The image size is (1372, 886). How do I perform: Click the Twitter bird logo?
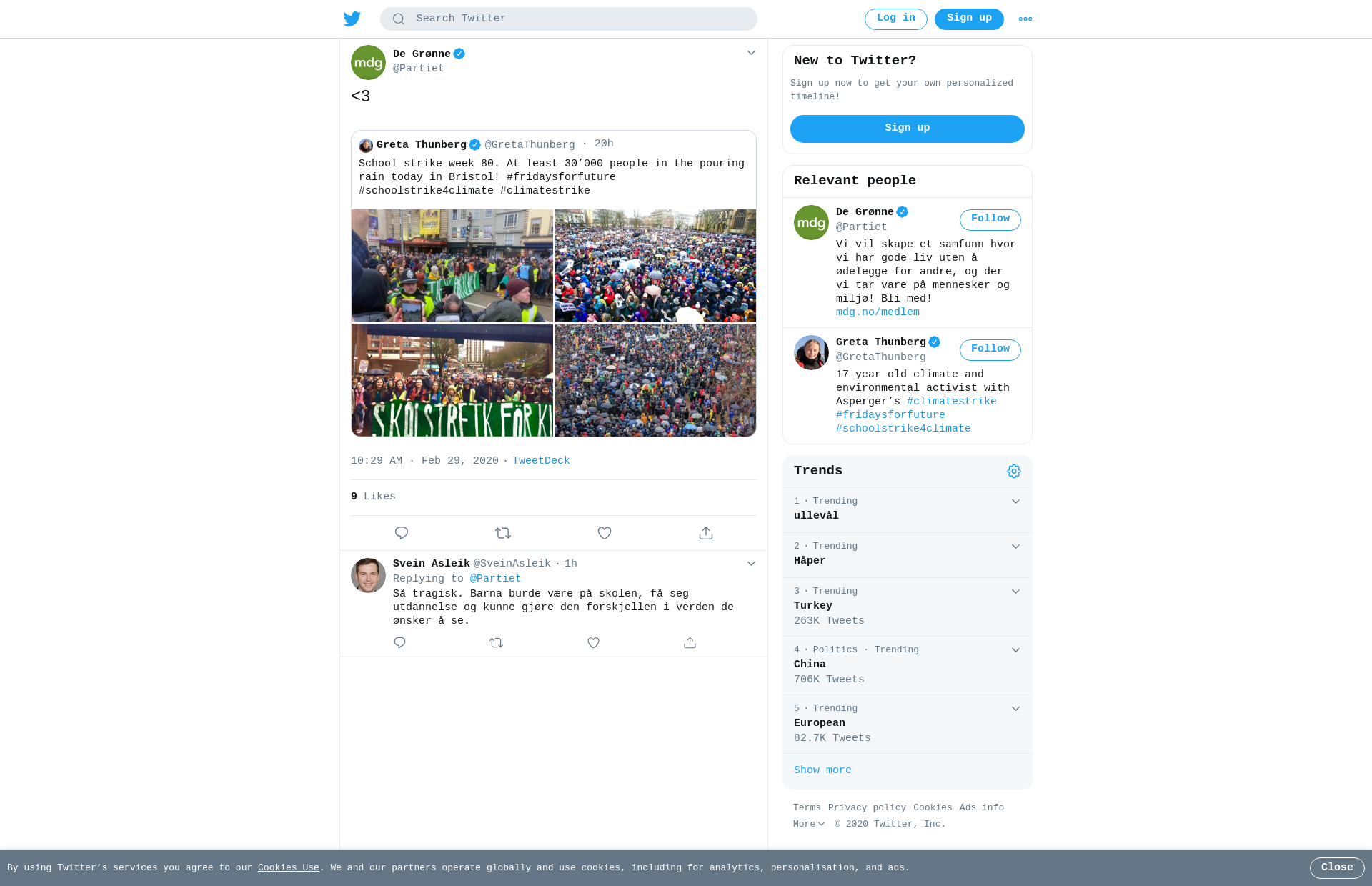click(352, 19)
